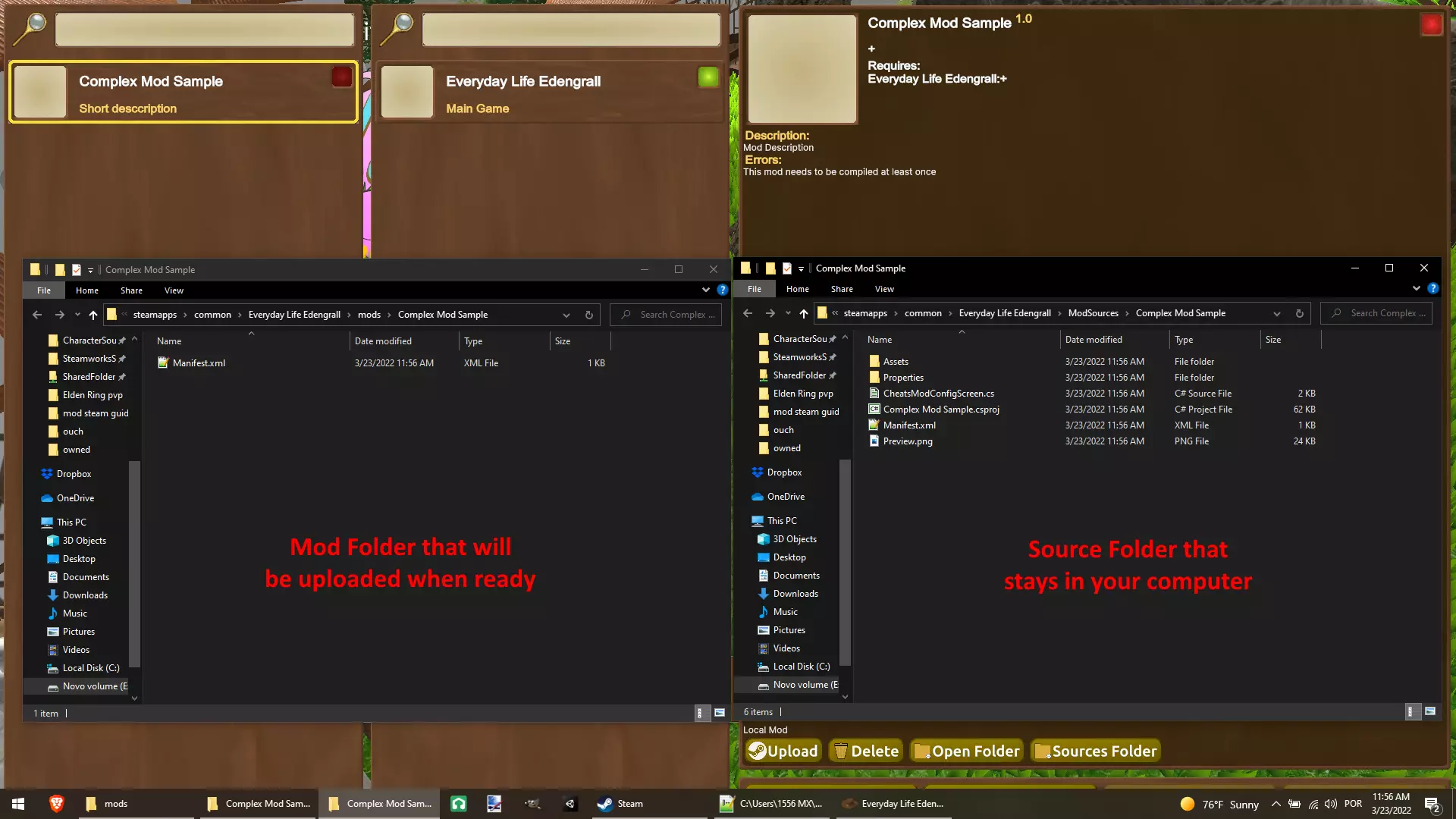
Task: Open address history dropdown in right Explorer
Action: click(x=1277, y=313)
